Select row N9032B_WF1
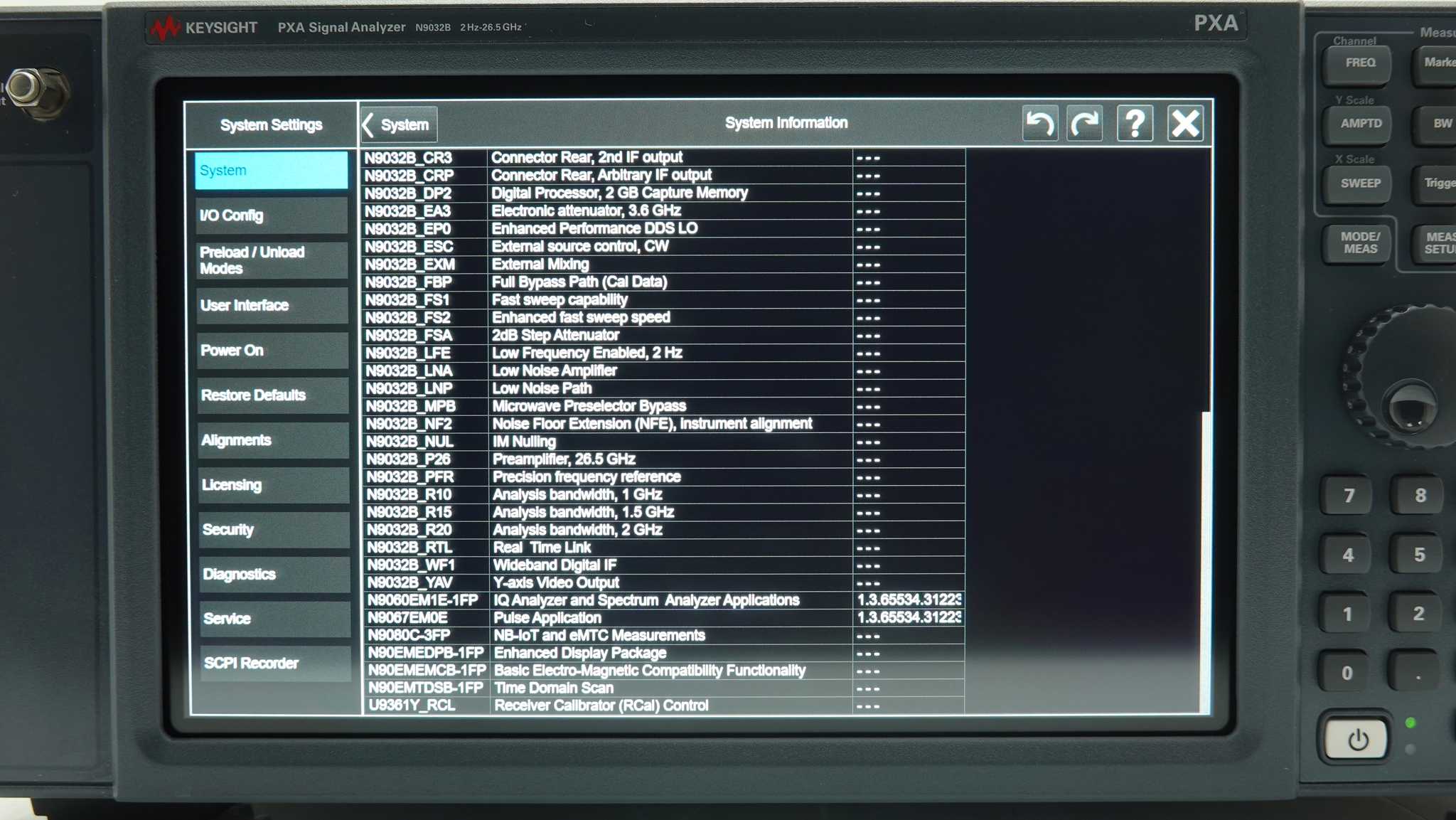Image resolution: width=1456 pixels, height=820 pixels. point(663,565)
